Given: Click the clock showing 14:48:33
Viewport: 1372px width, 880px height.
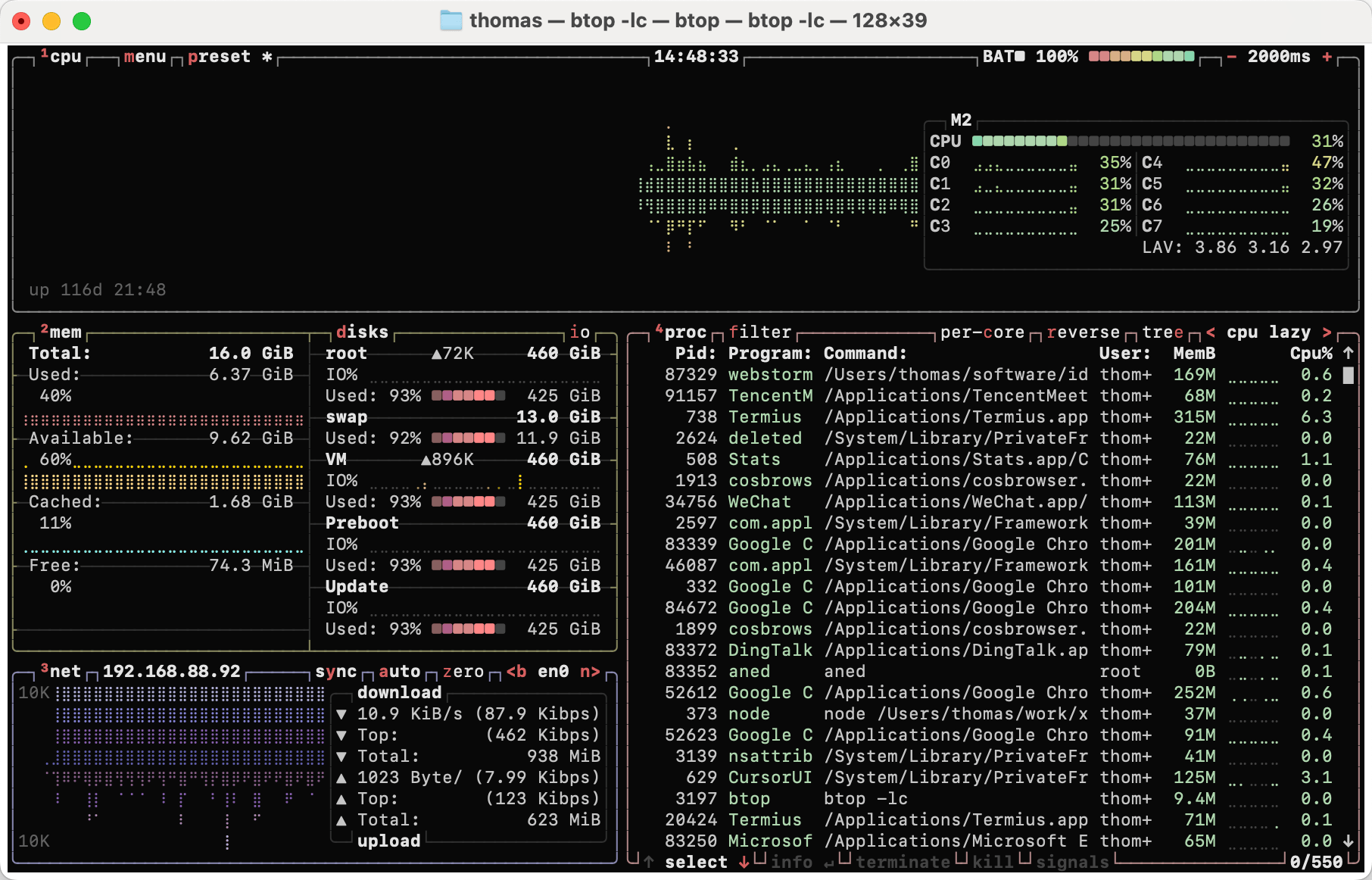Looking at the screenshot, I should 696,57.
